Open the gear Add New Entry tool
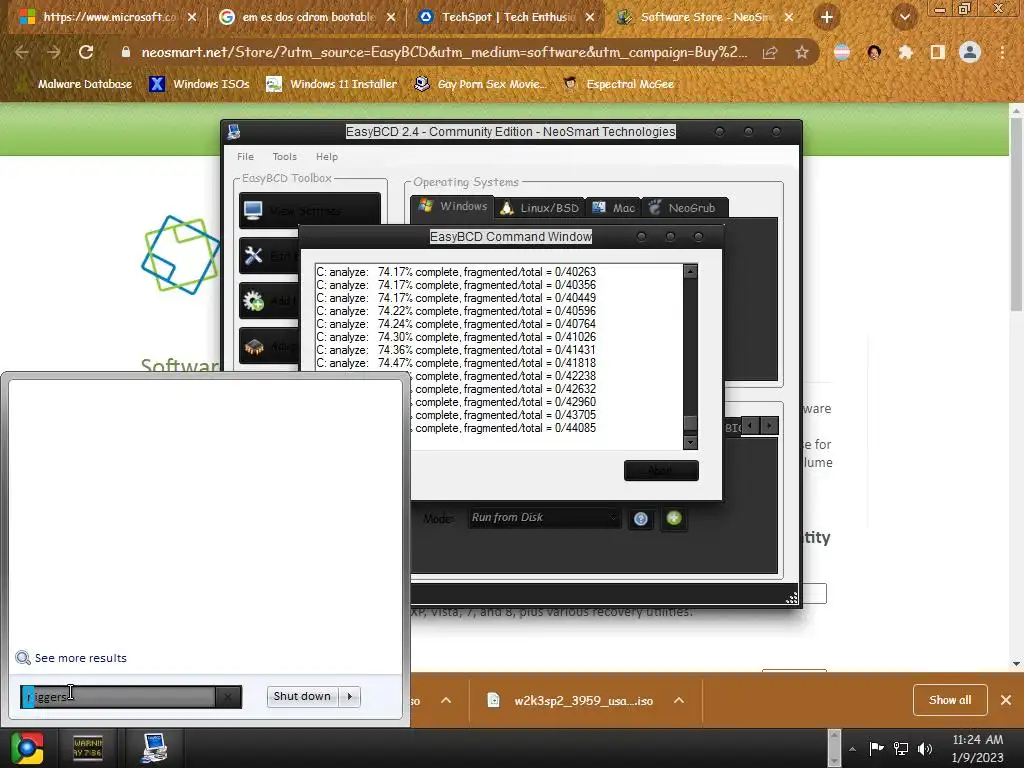 click(270, 300)
